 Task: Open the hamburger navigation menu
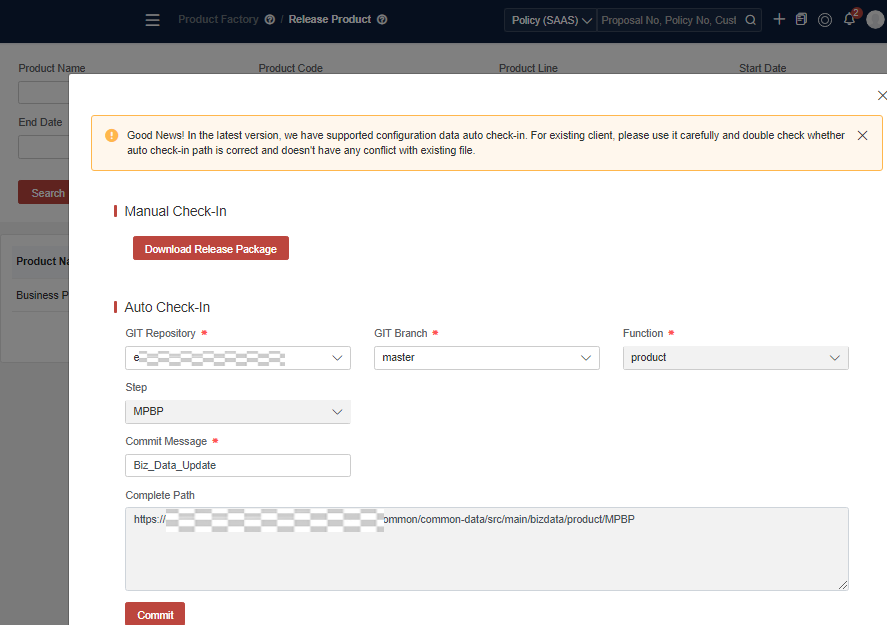point(152,19)
